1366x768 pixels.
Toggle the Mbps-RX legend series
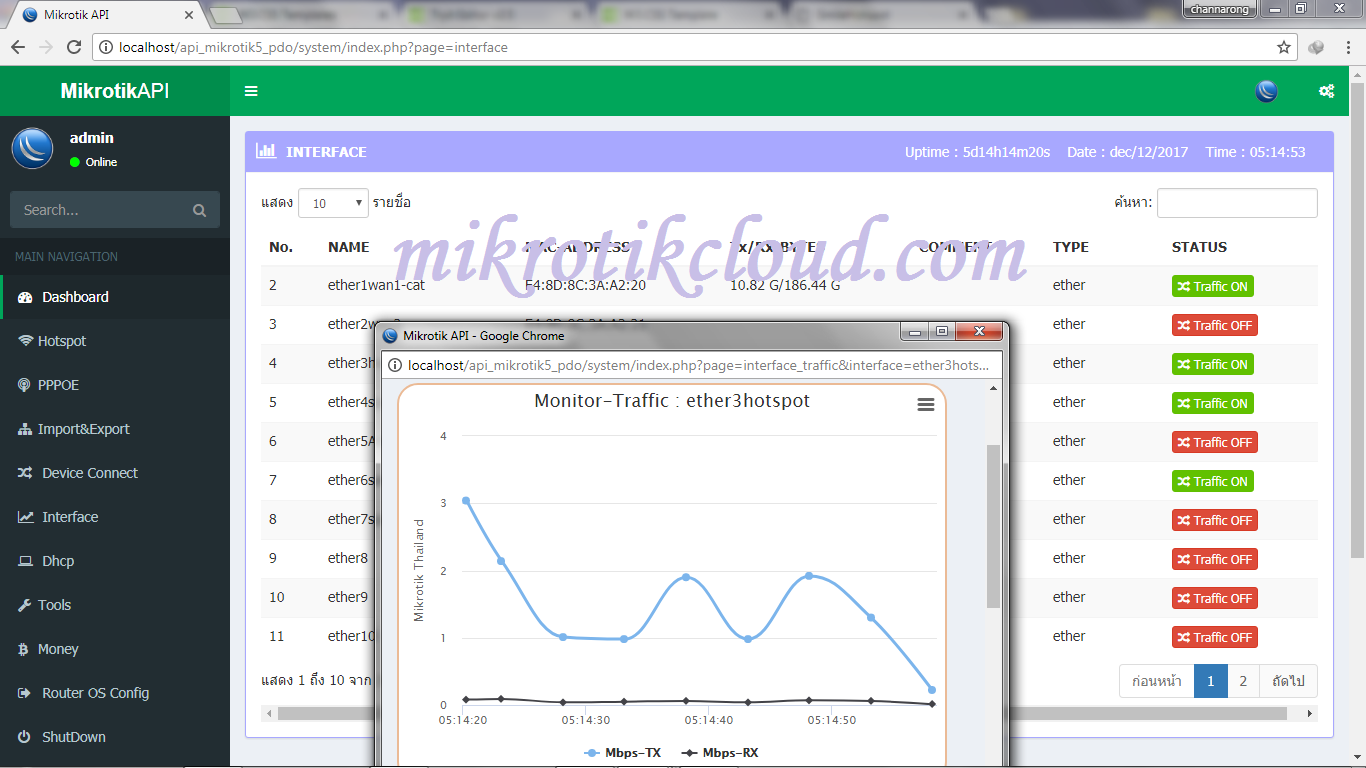point(718,753)
